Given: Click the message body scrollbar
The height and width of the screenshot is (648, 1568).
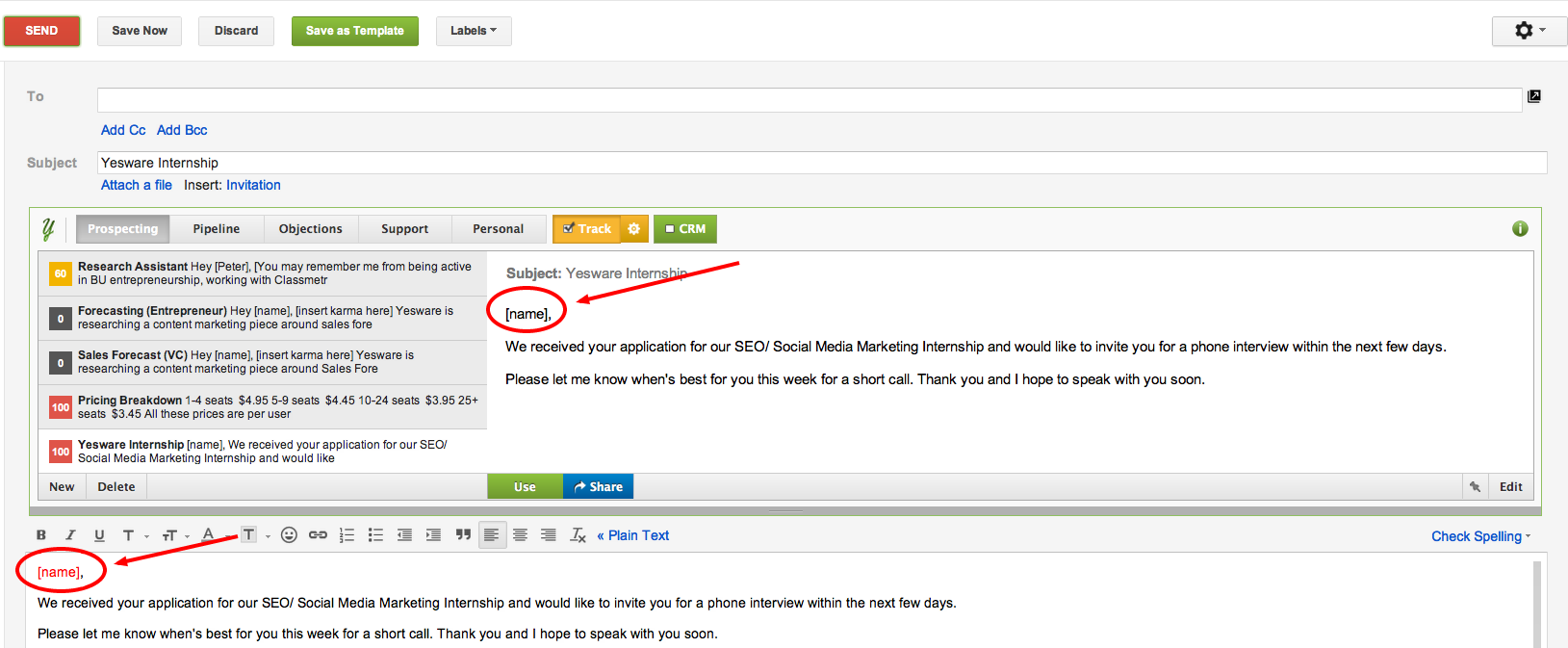Looking at the screenshot, I should tap(1537, 605).
